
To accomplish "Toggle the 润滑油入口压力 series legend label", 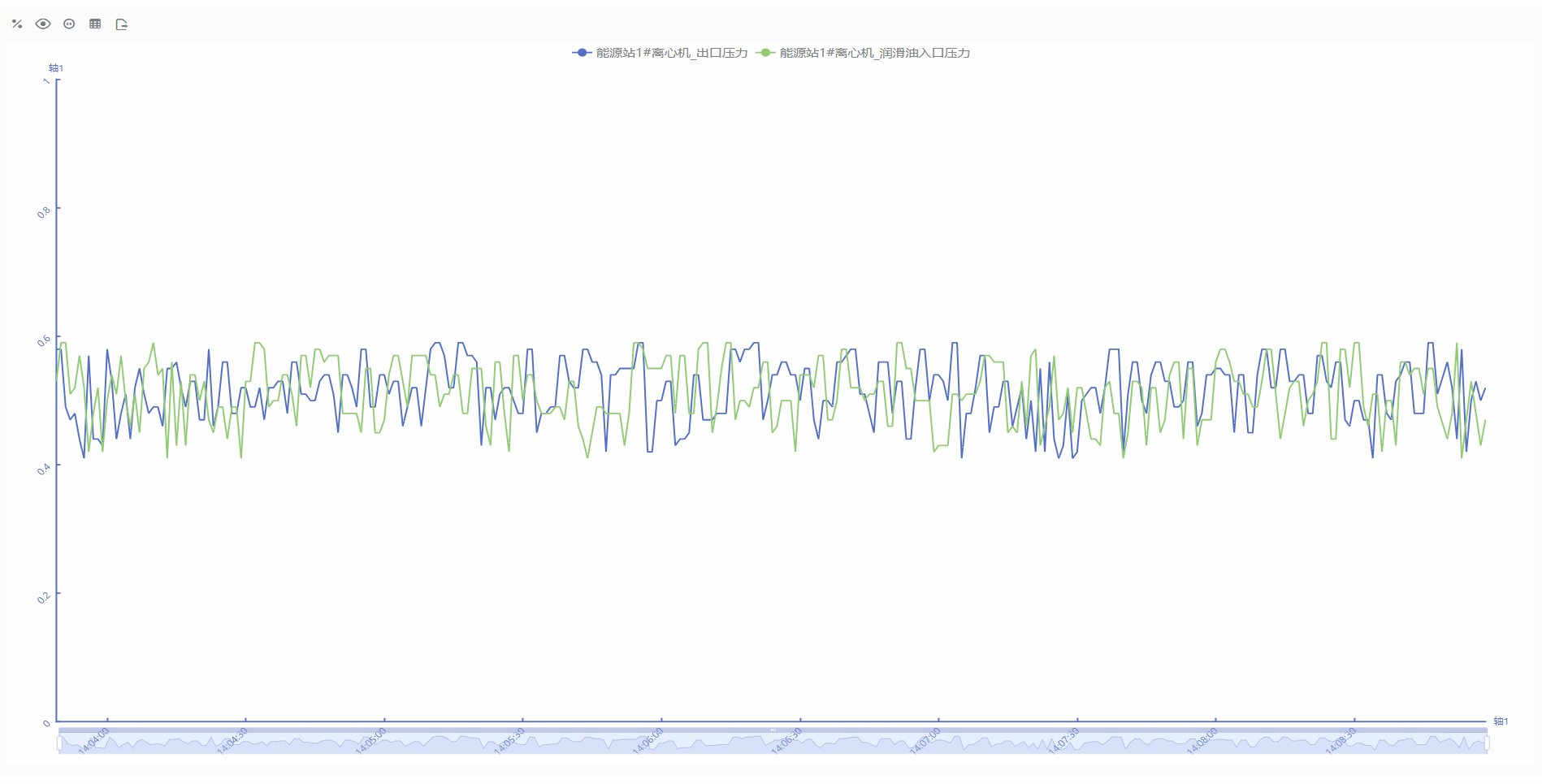I will 874,53.
